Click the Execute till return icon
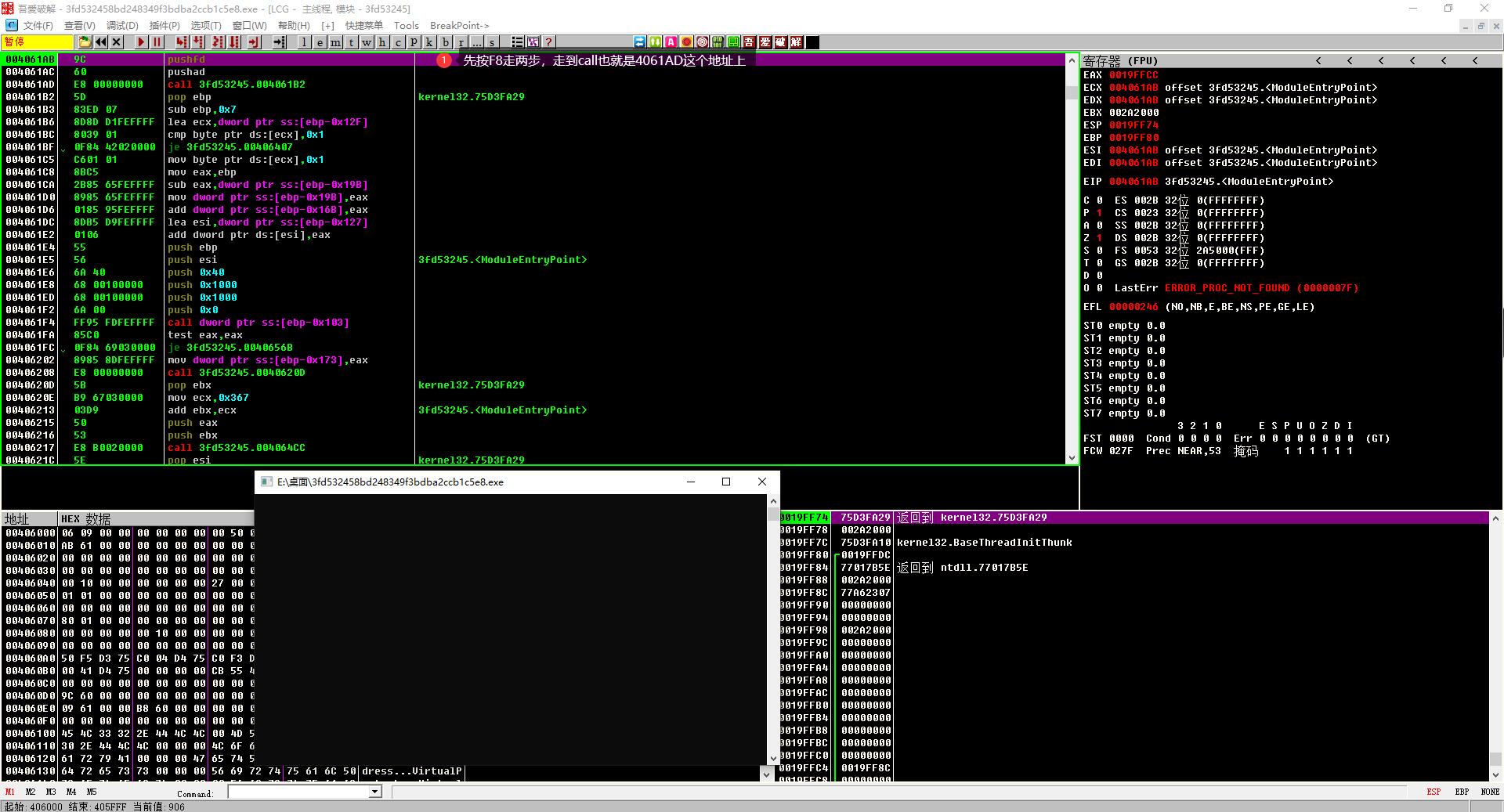The height and width of the screenshot is (812, 1504). [254, 42]
